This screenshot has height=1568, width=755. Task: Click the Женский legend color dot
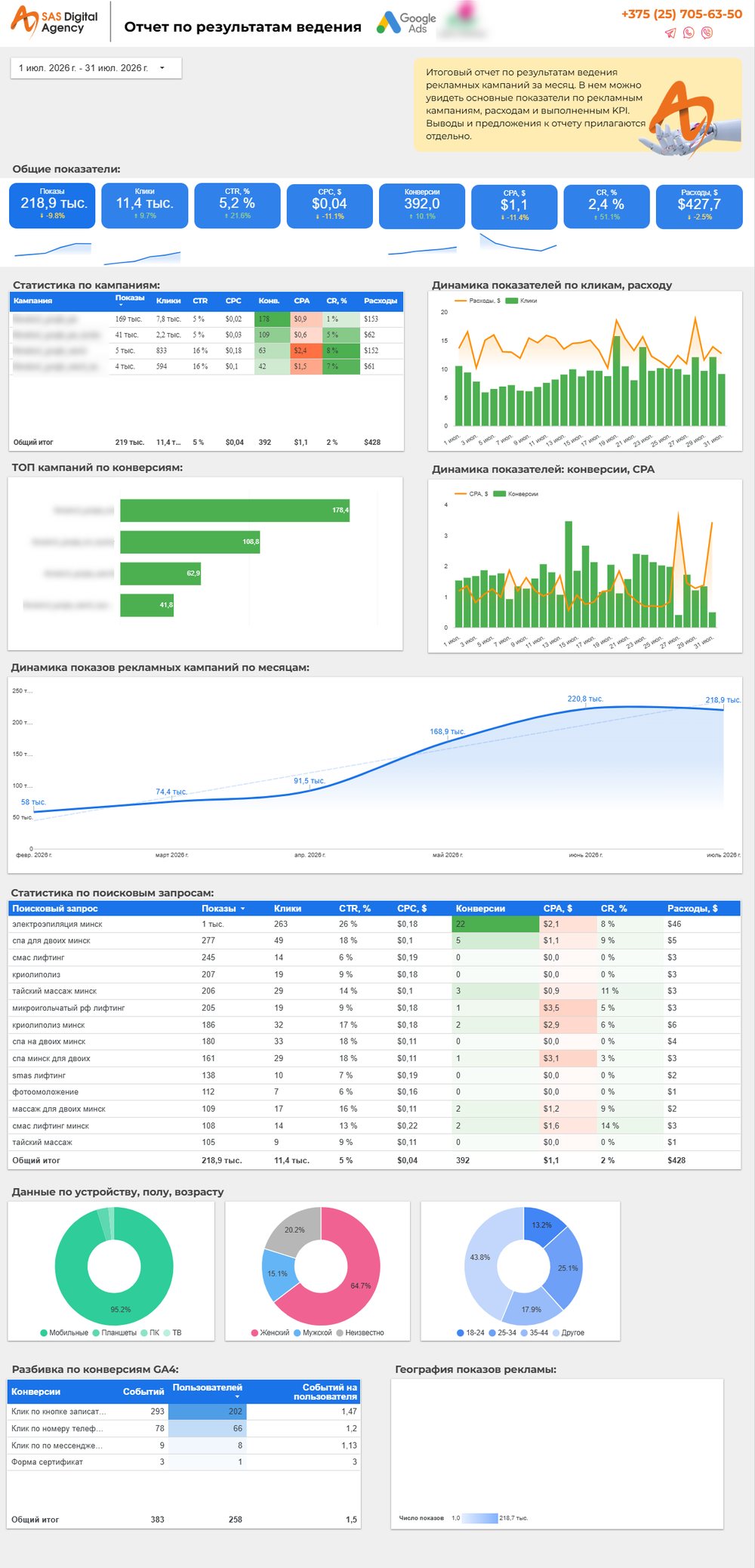tap(255, 1333)
